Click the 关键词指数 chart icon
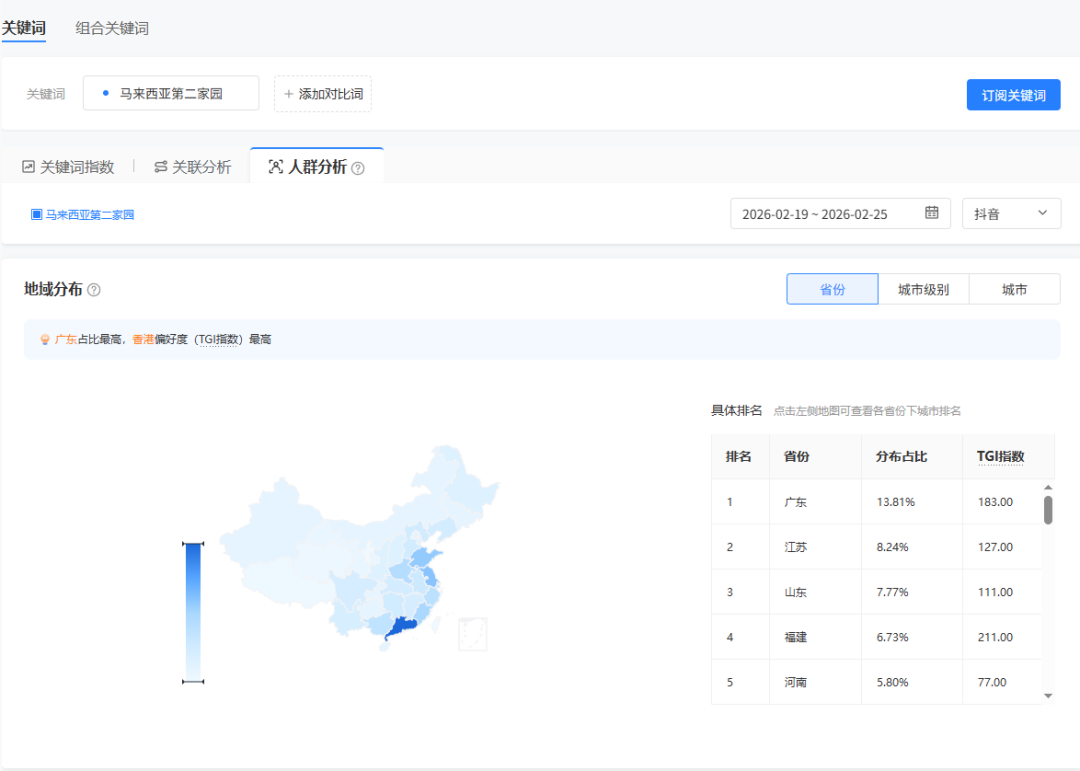Viewport: 1080px width, 771px height. [28, 167]
